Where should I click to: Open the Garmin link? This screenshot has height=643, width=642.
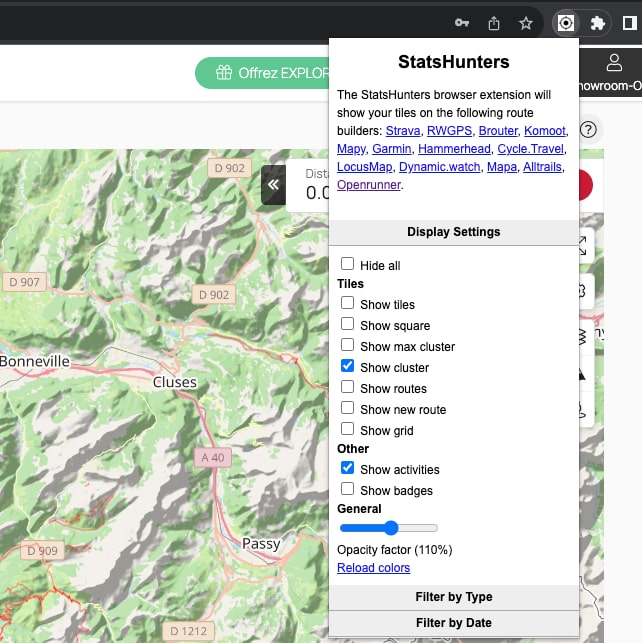tap(392, 149)
